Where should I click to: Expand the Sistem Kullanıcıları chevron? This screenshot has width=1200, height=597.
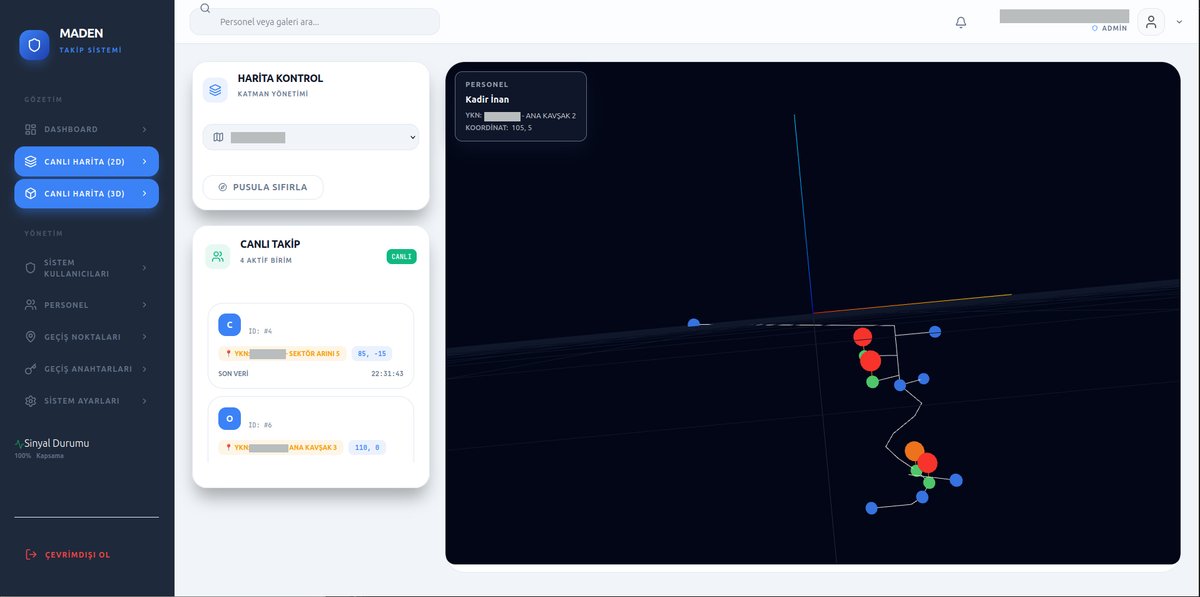pyautogui.click(x=144, y=268)
